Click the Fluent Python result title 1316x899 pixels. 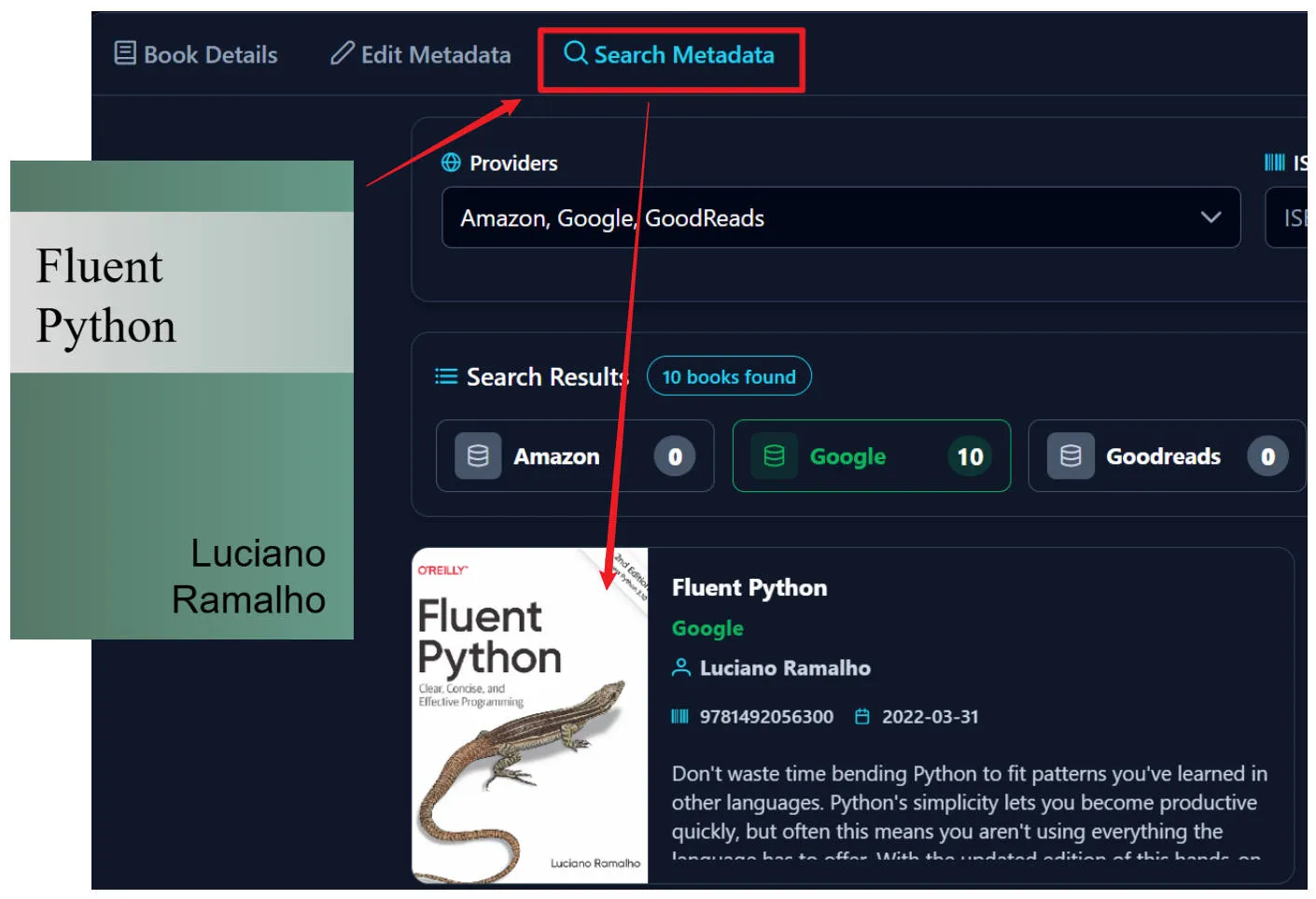pos(749,587)
